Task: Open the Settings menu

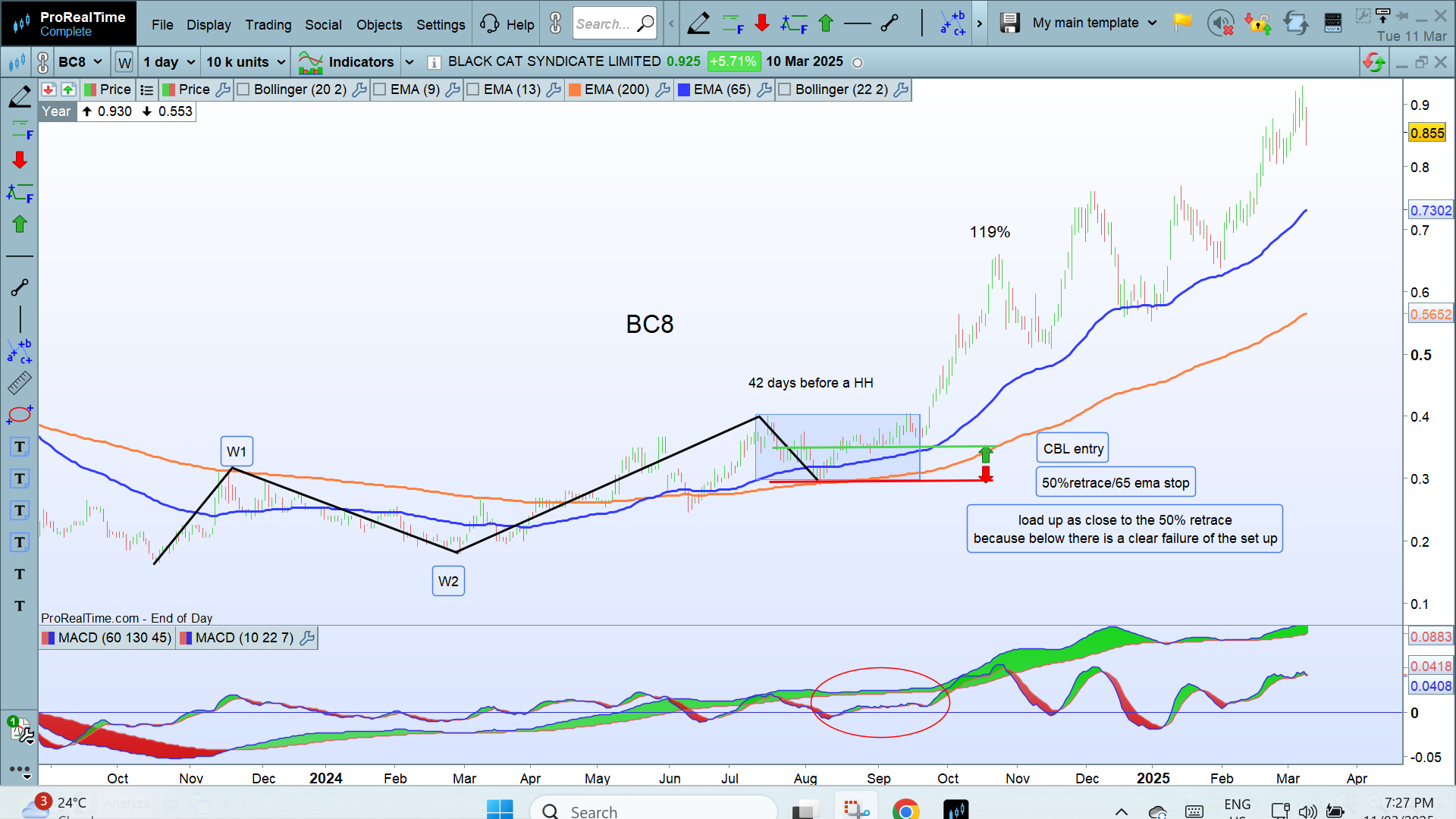Action: click(441, 24)
